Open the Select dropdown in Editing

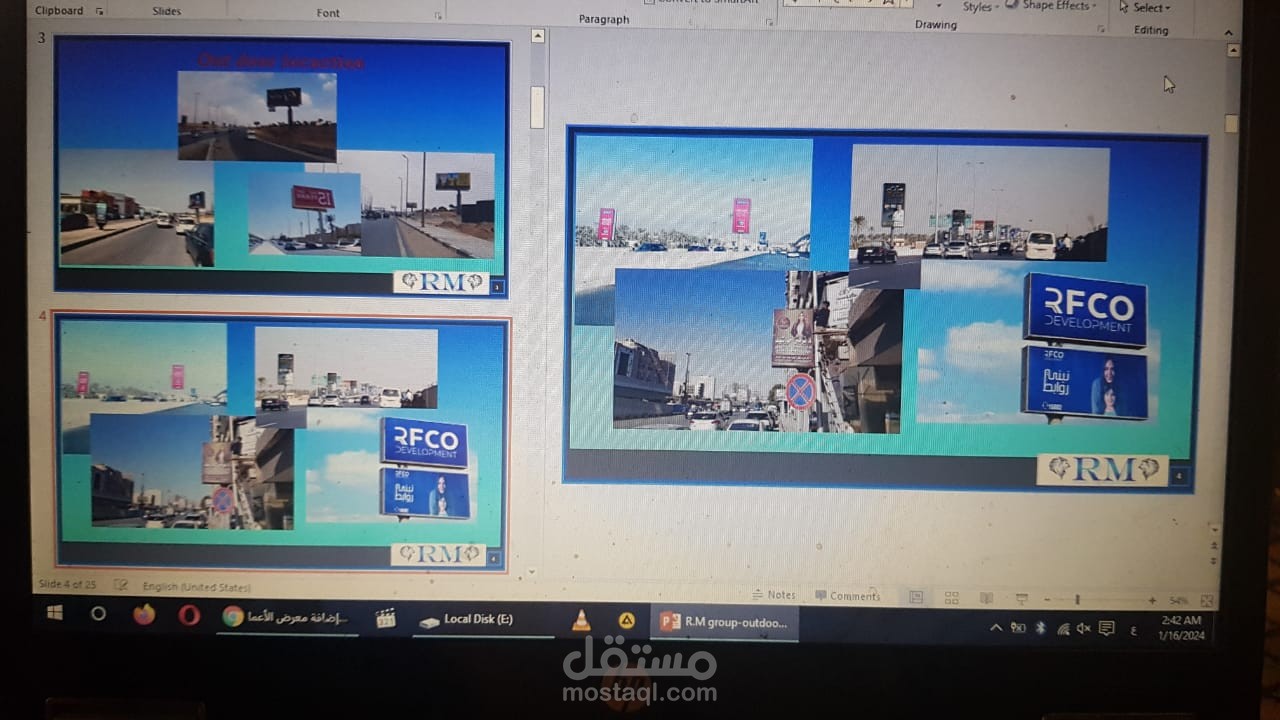click(x=1145, y=7)
